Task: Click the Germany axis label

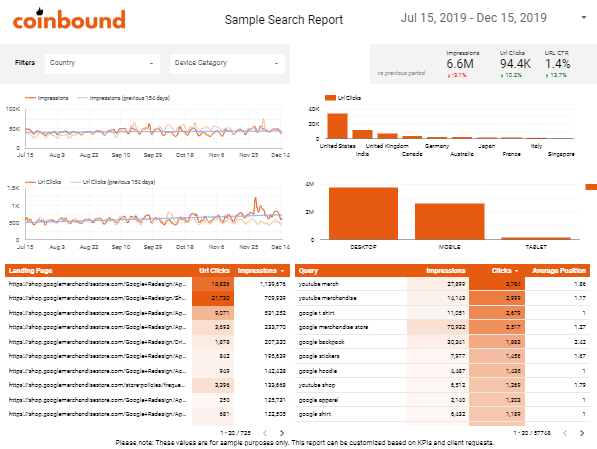Action: [x=437, y=146]
